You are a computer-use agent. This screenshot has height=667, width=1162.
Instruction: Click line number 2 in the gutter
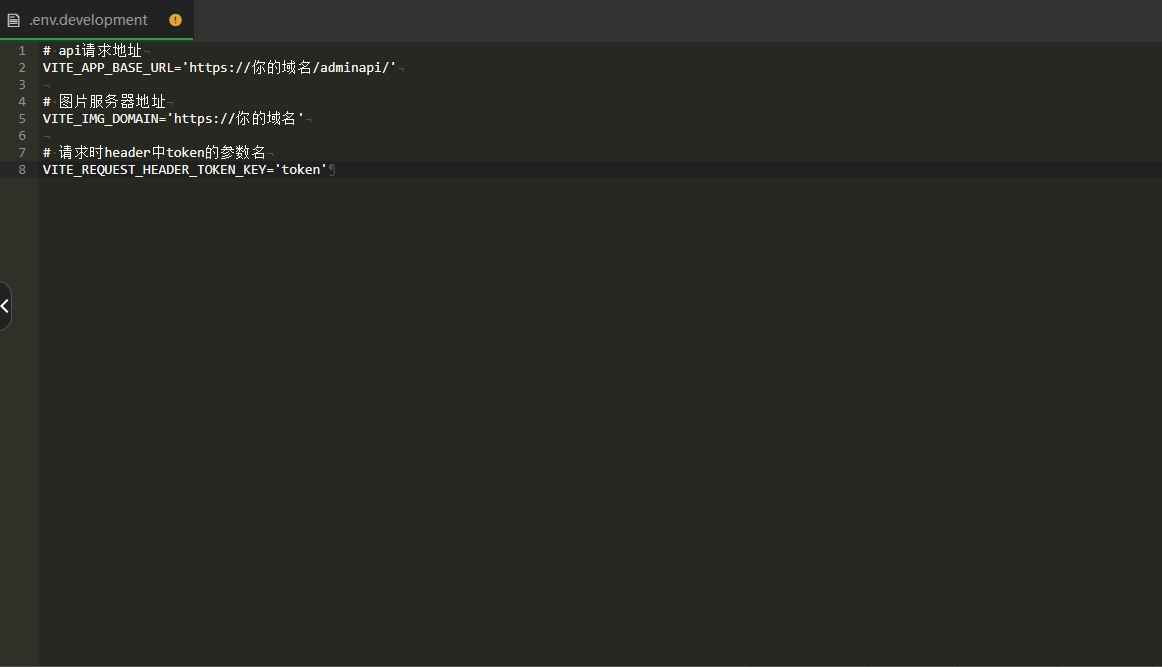pos(22,68)
